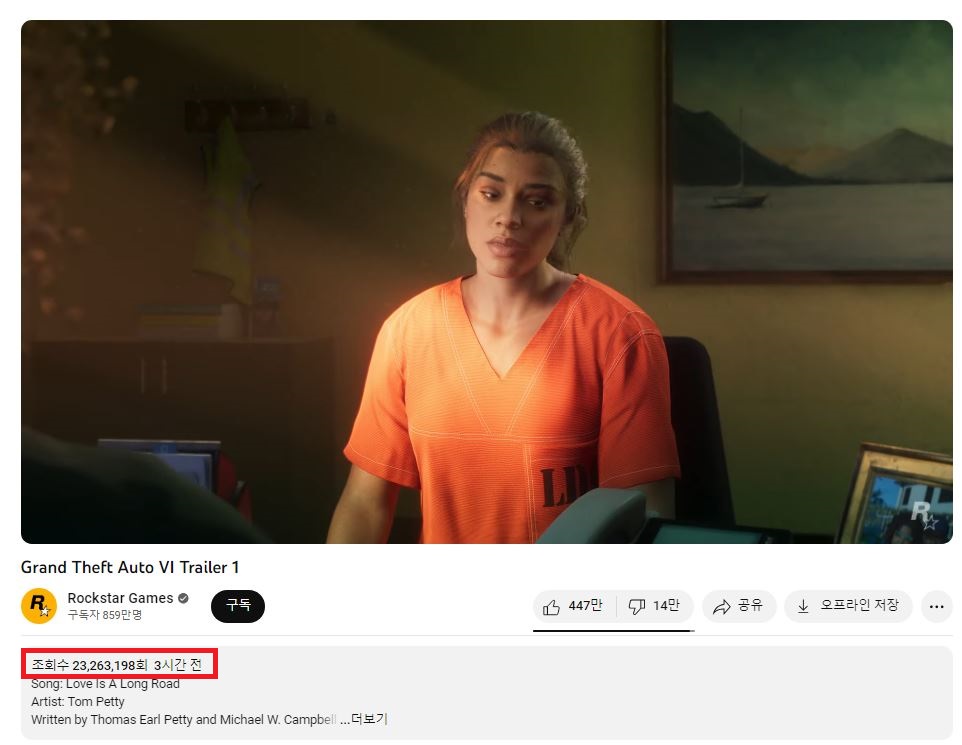Click the Song: Love Is A Long Road line

(x=106, y=684)
